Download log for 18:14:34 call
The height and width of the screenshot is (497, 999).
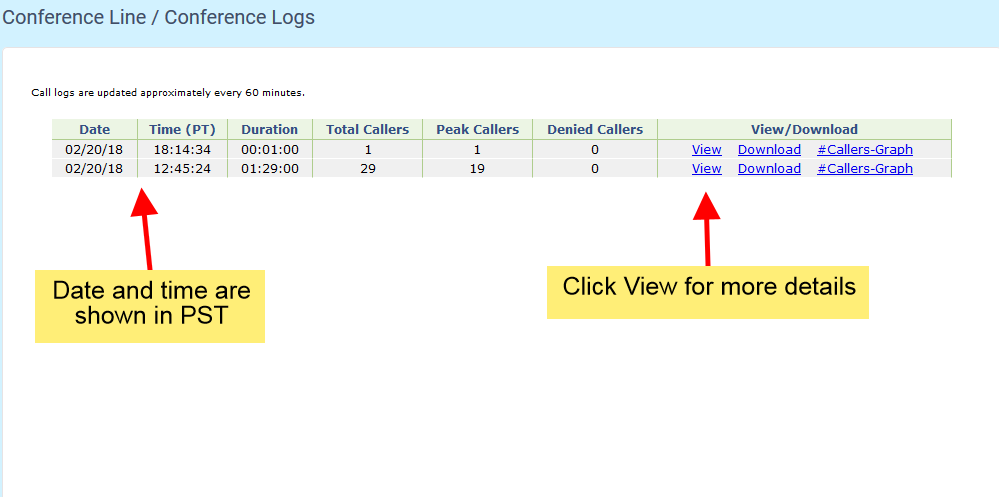769,150
